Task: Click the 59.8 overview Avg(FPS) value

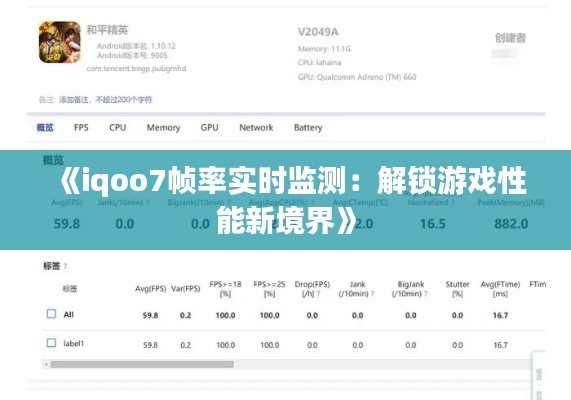Action: (67, 224)
